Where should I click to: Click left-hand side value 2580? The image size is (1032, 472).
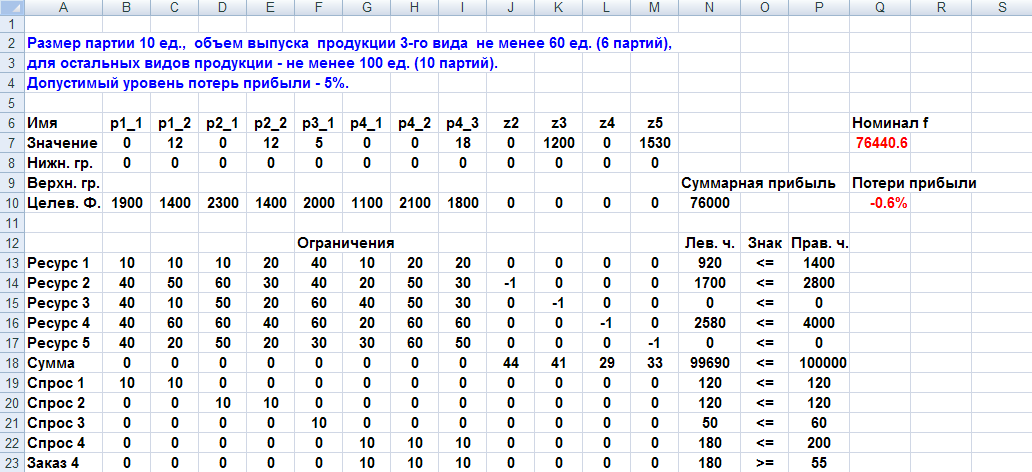click(709, 323)
